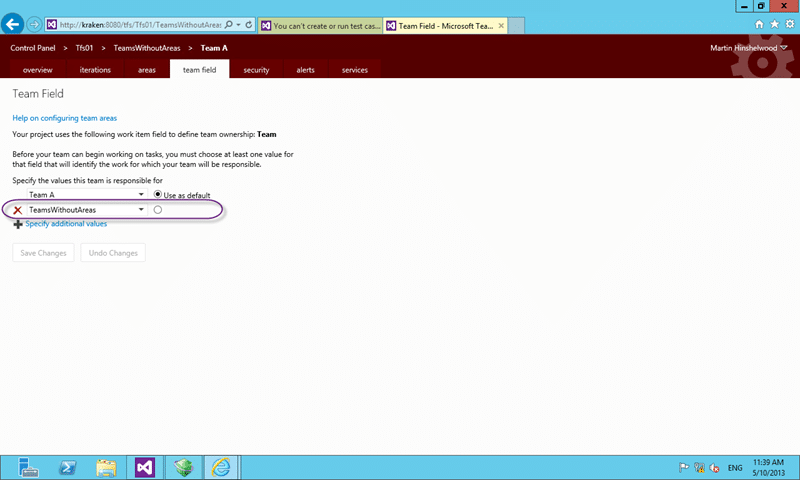Launch PowerShell from the taskbar
Image resolution: width=800 pixels, height=480 pixels.
(67, 467)
